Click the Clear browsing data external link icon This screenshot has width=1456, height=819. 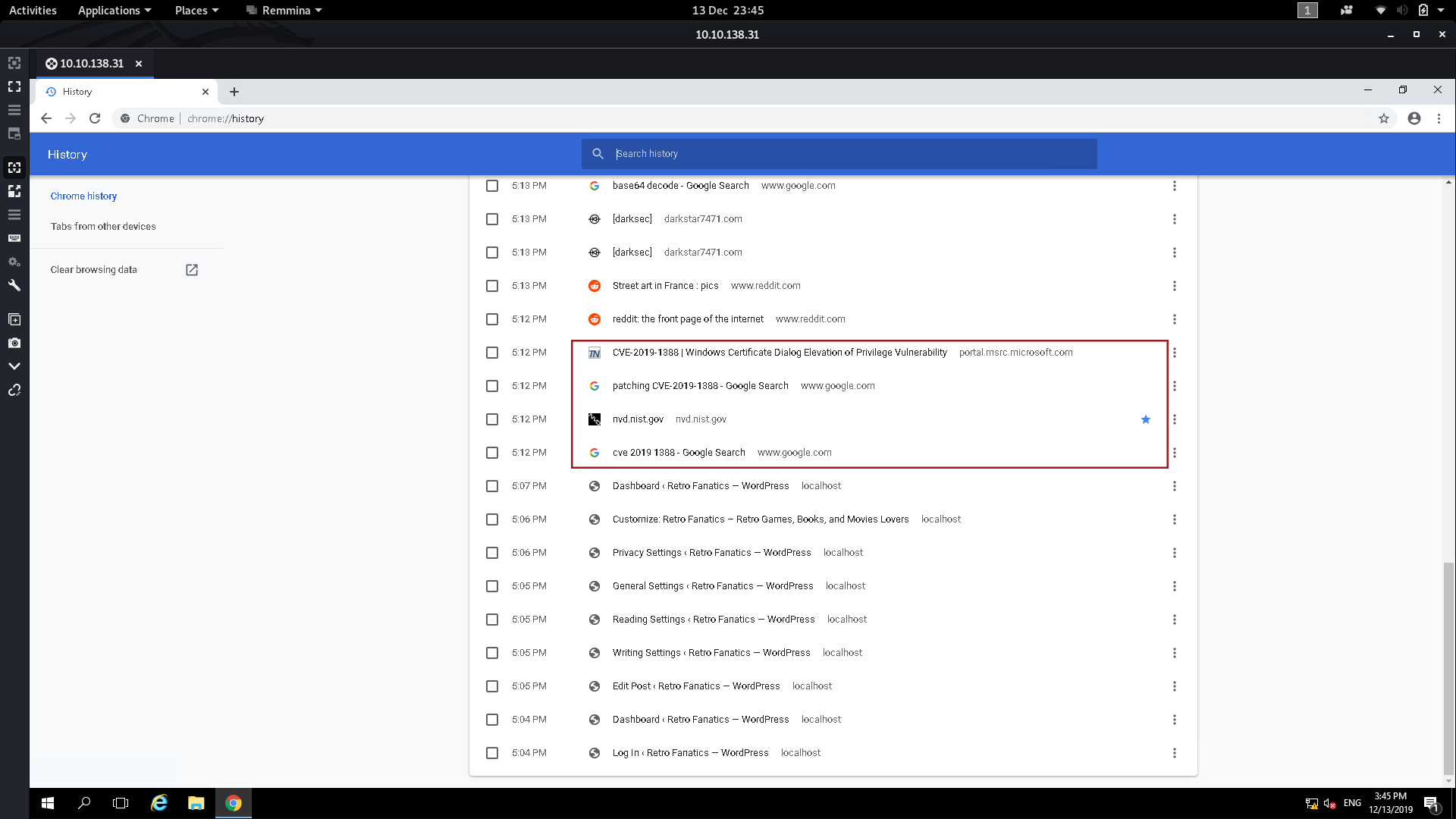pyautogui.click(x=192, y=270)
